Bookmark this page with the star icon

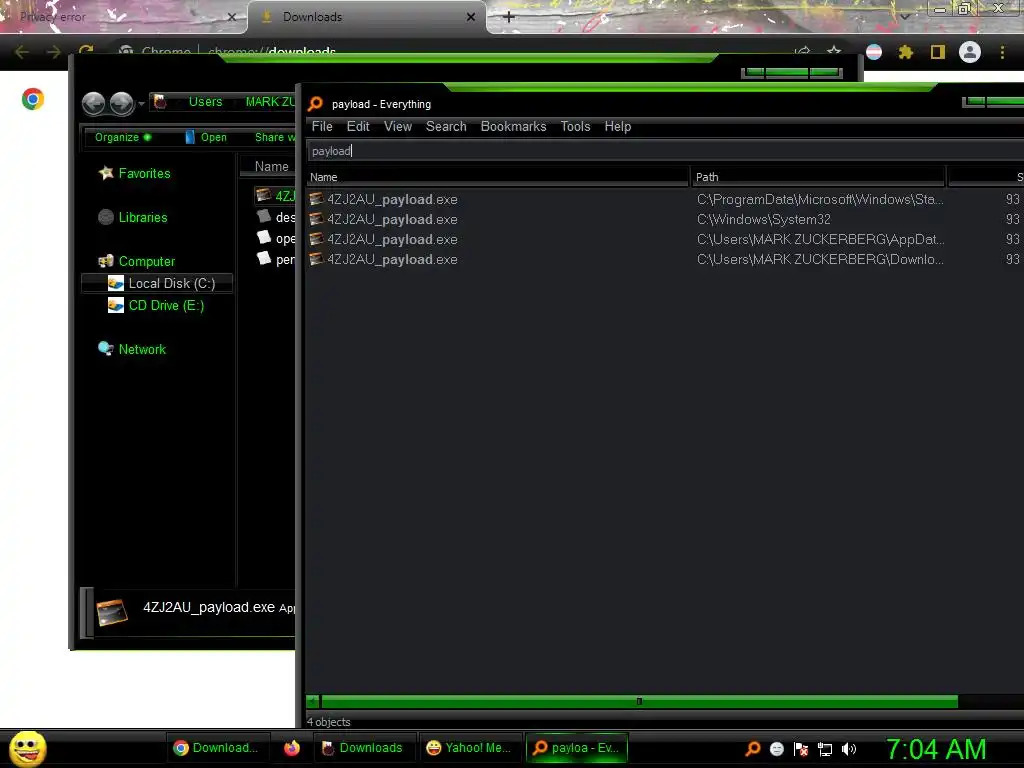(x=834, y=51)
